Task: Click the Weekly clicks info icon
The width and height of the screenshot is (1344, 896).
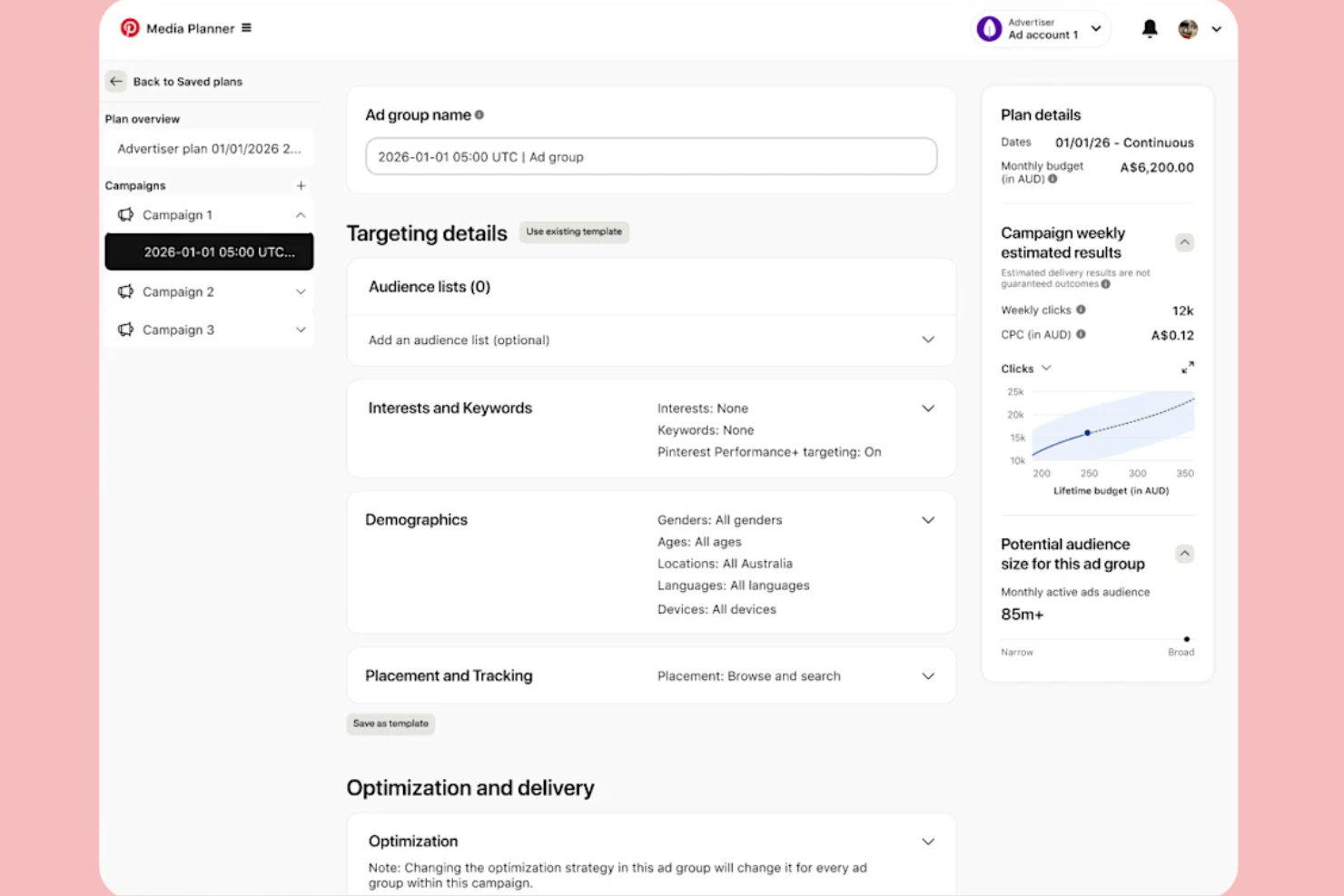Action: coord(1081,310)
